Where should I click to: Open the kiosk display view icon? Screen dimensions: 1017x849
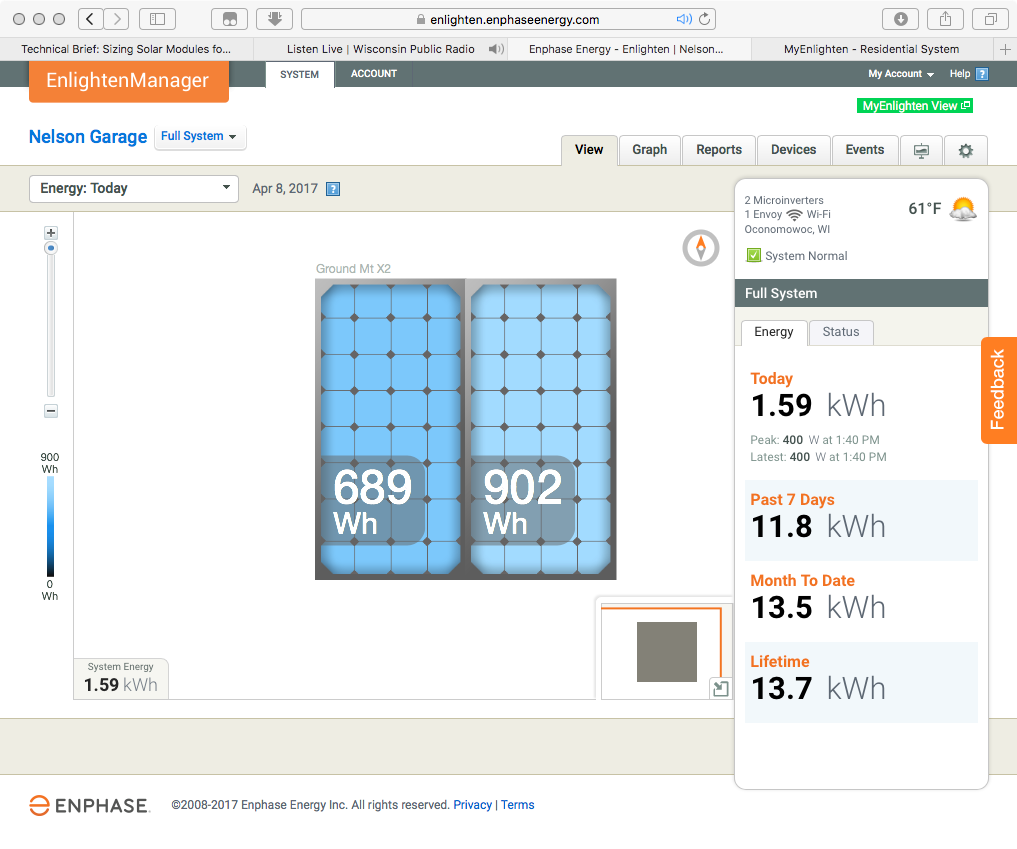tap(921, 150)
